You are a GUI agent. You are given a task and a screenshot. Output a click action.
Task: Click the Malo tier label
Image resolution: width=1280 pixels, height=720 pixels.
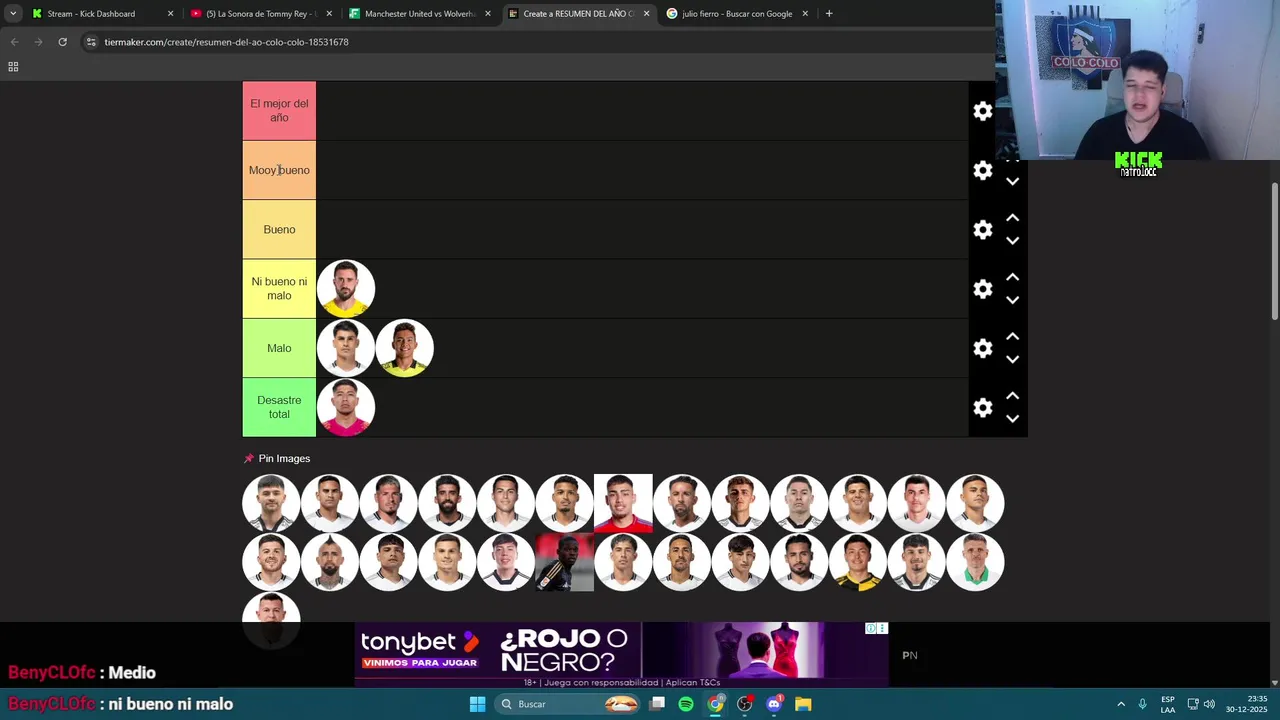pos(279,348)
